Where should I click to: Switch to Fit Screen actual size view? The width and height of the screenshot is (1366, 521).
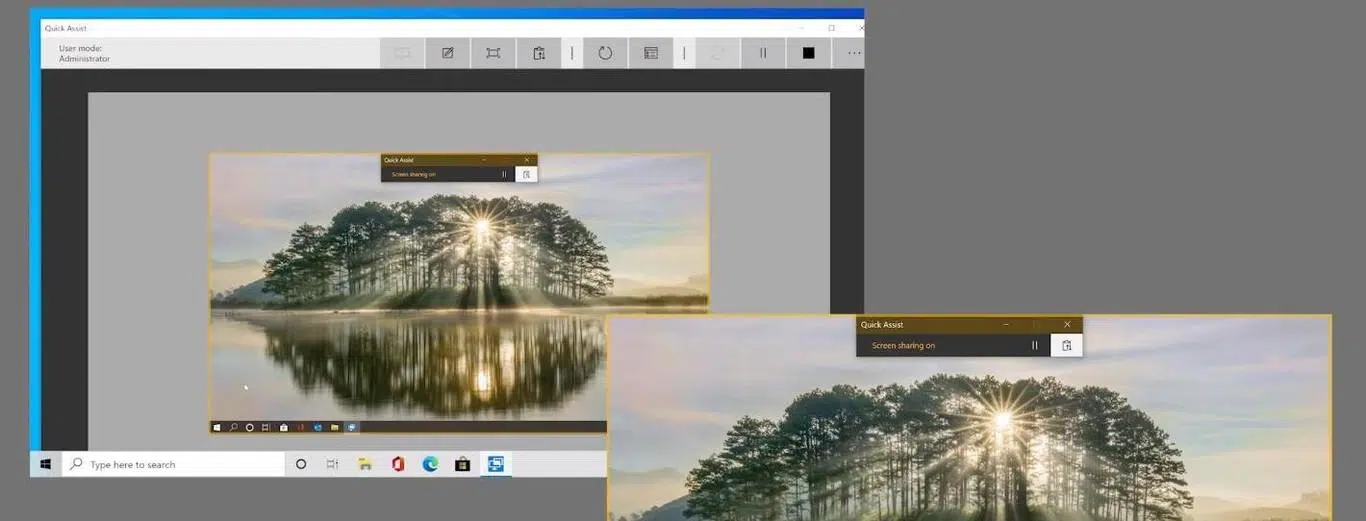click(x=493, y=53)
